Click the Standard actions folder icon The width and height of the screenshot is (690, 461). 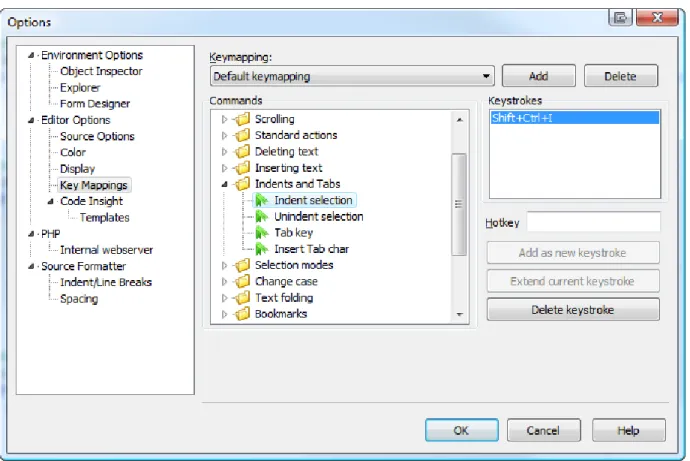pyautogui.click(x=242, y=135)
